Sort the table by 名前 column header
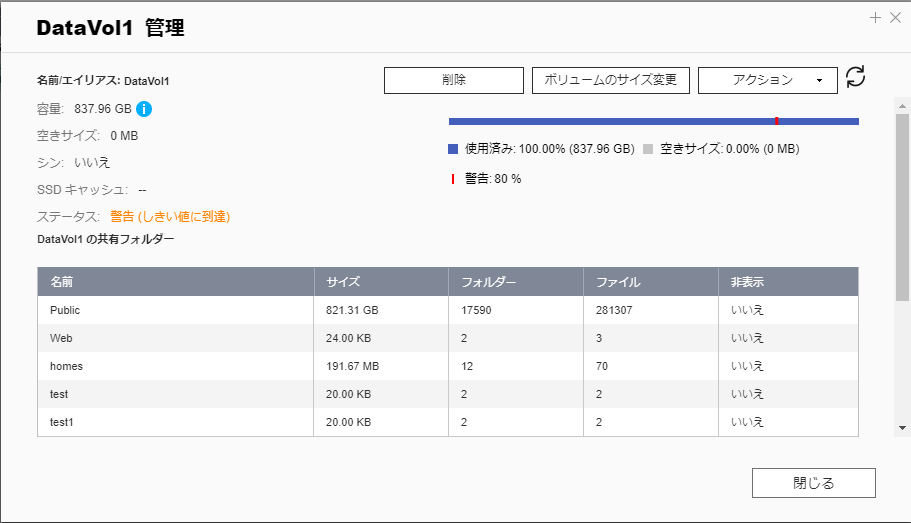This screenshot has width=911, height=523. coord(62,282)
